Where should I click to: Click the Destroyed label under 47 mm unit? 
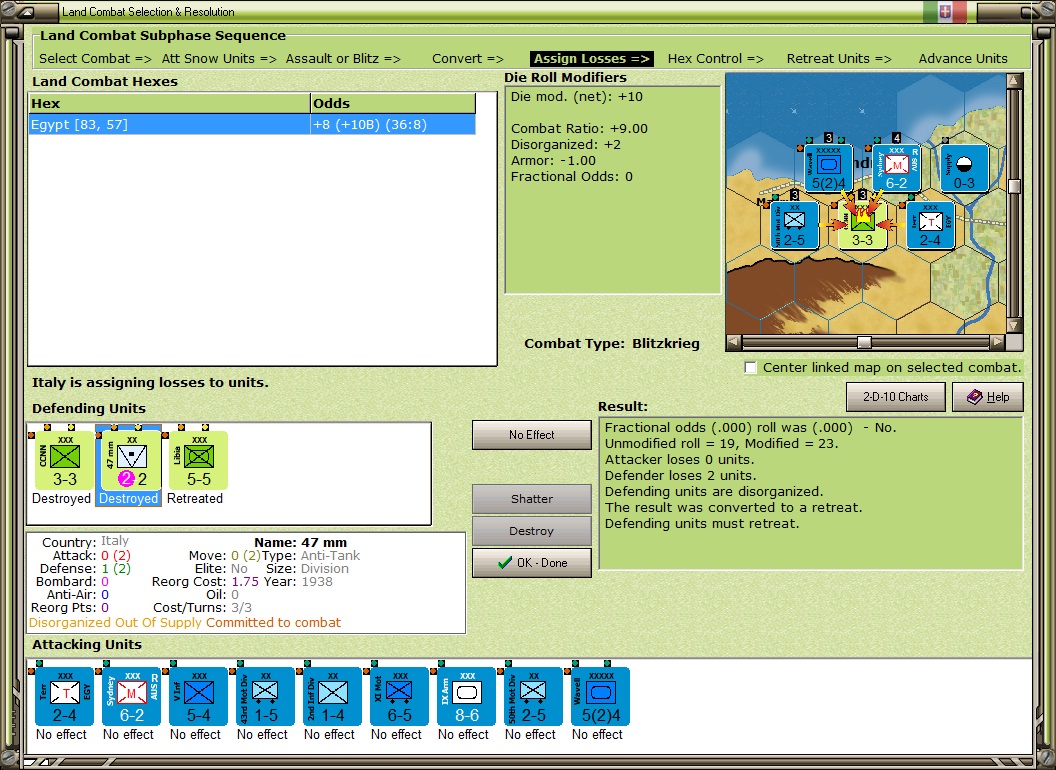pyautogui.click(x=129, y=499)
